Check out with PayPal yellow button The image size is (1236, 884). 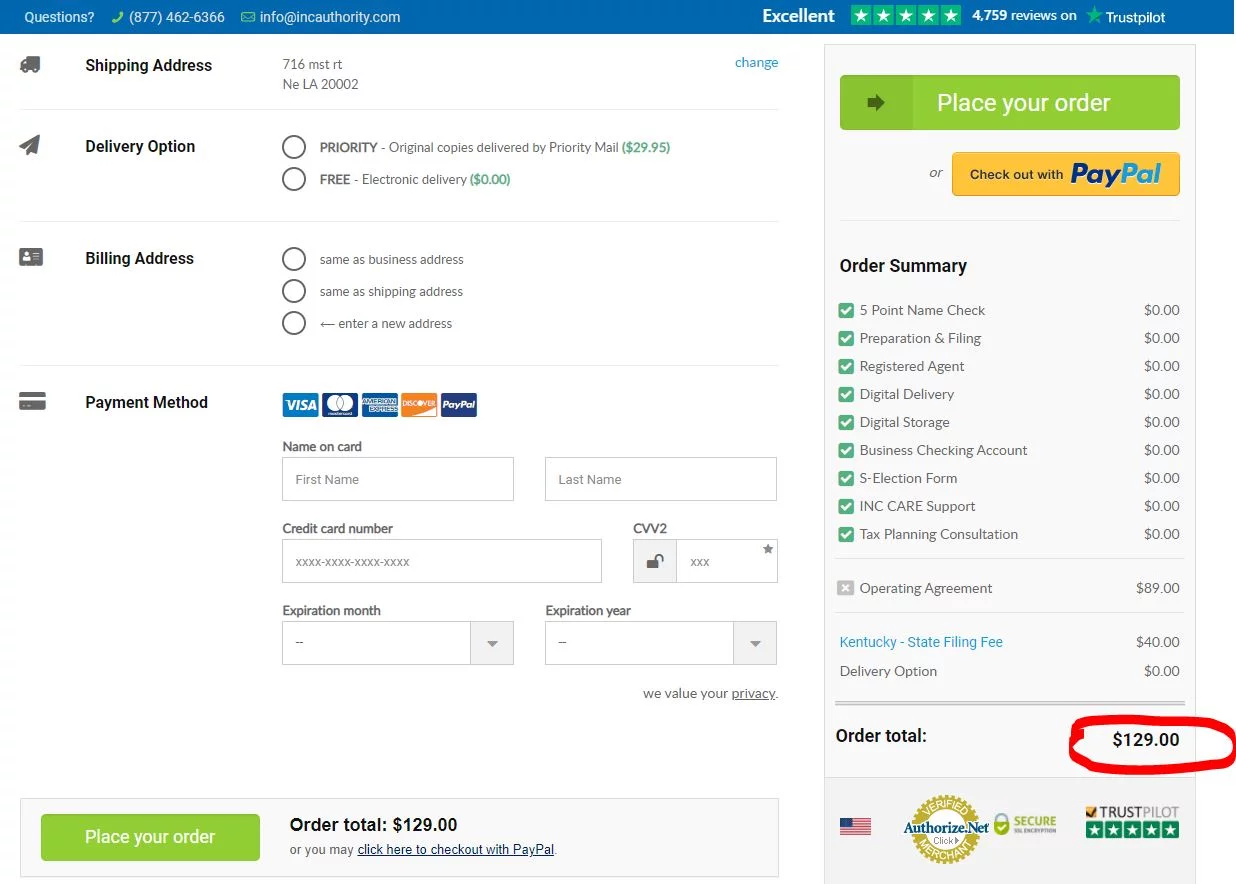point(1065,174)
